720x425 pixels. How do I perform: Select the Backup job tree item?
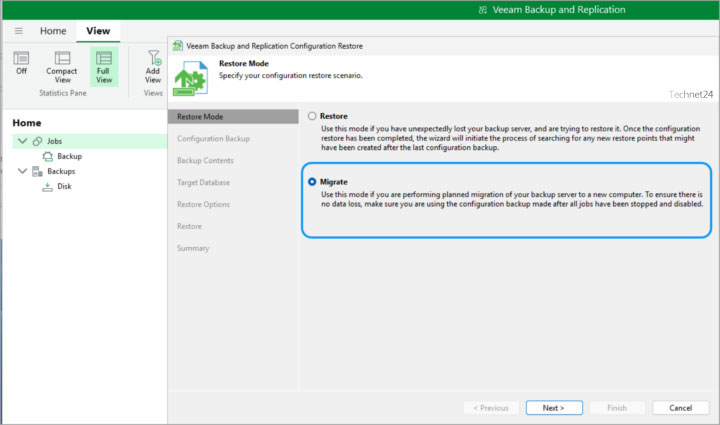pyautogui.click(x=69, y=156)
